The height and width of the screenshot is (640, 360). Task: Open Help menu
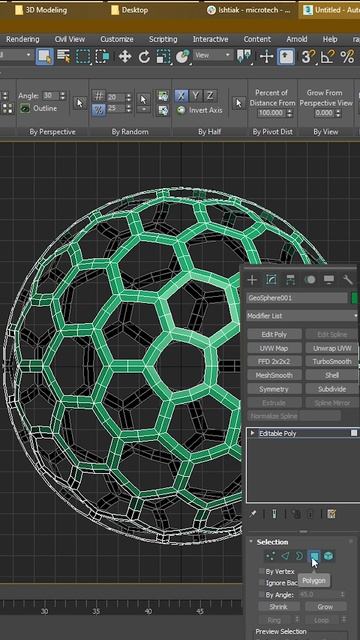pos(330,39)
